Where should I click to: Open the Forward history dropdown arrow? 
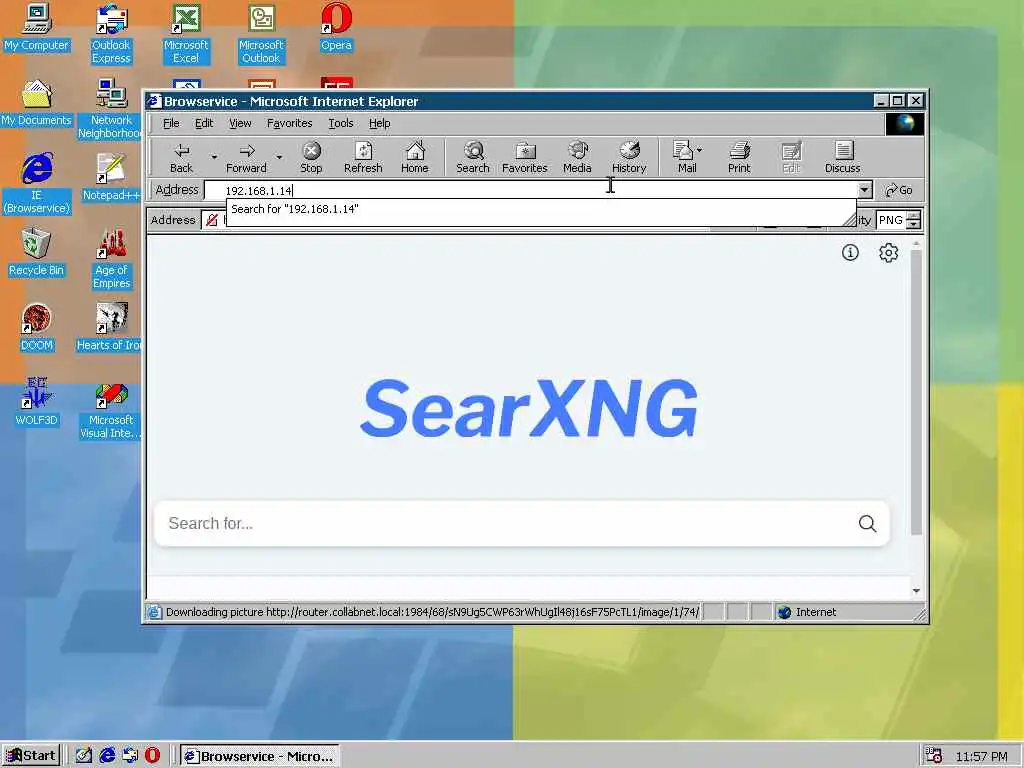[279, 157]
